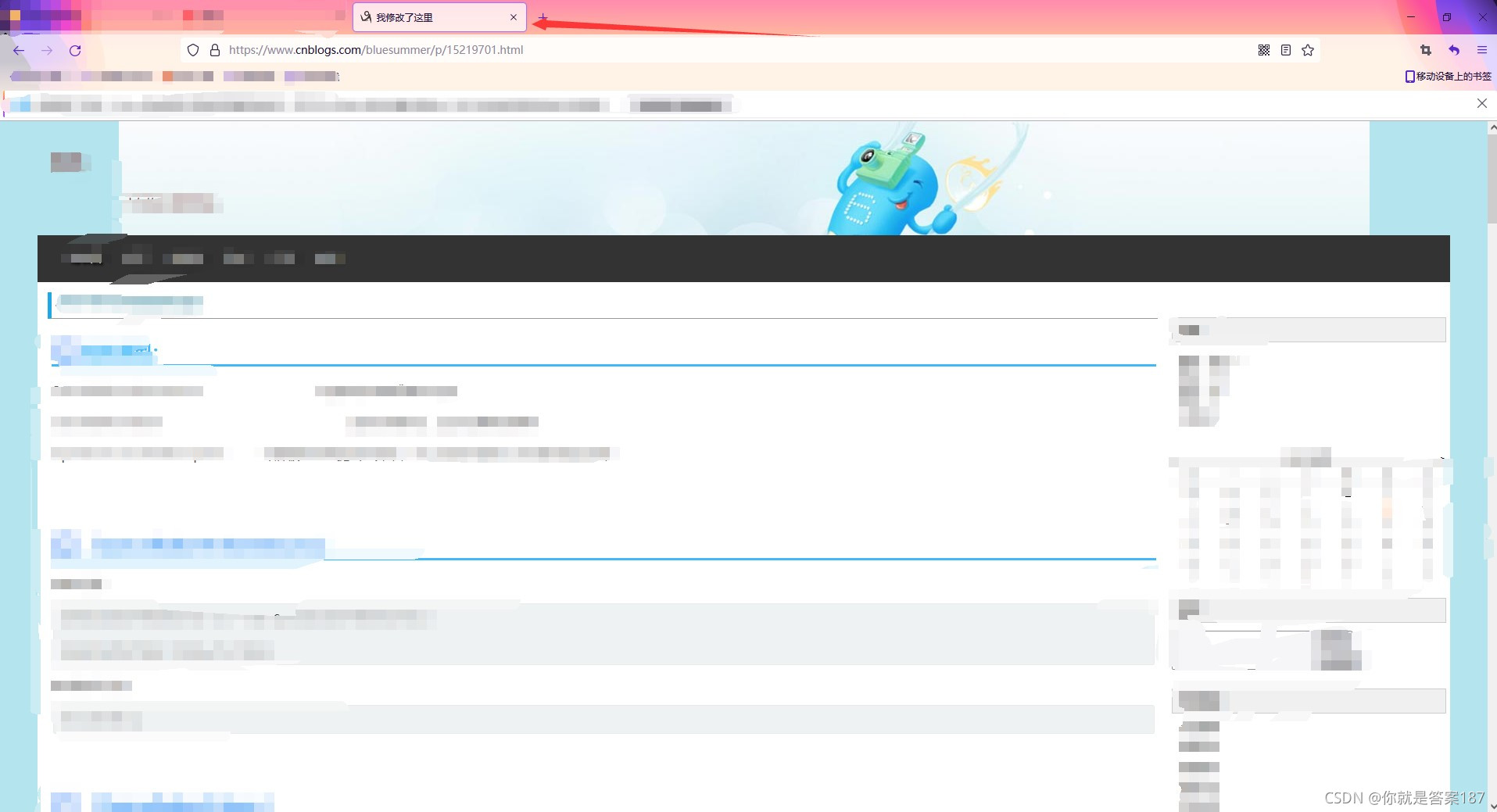View site security padlock info
The image size is (1497, 812).
tap(215, 50)
